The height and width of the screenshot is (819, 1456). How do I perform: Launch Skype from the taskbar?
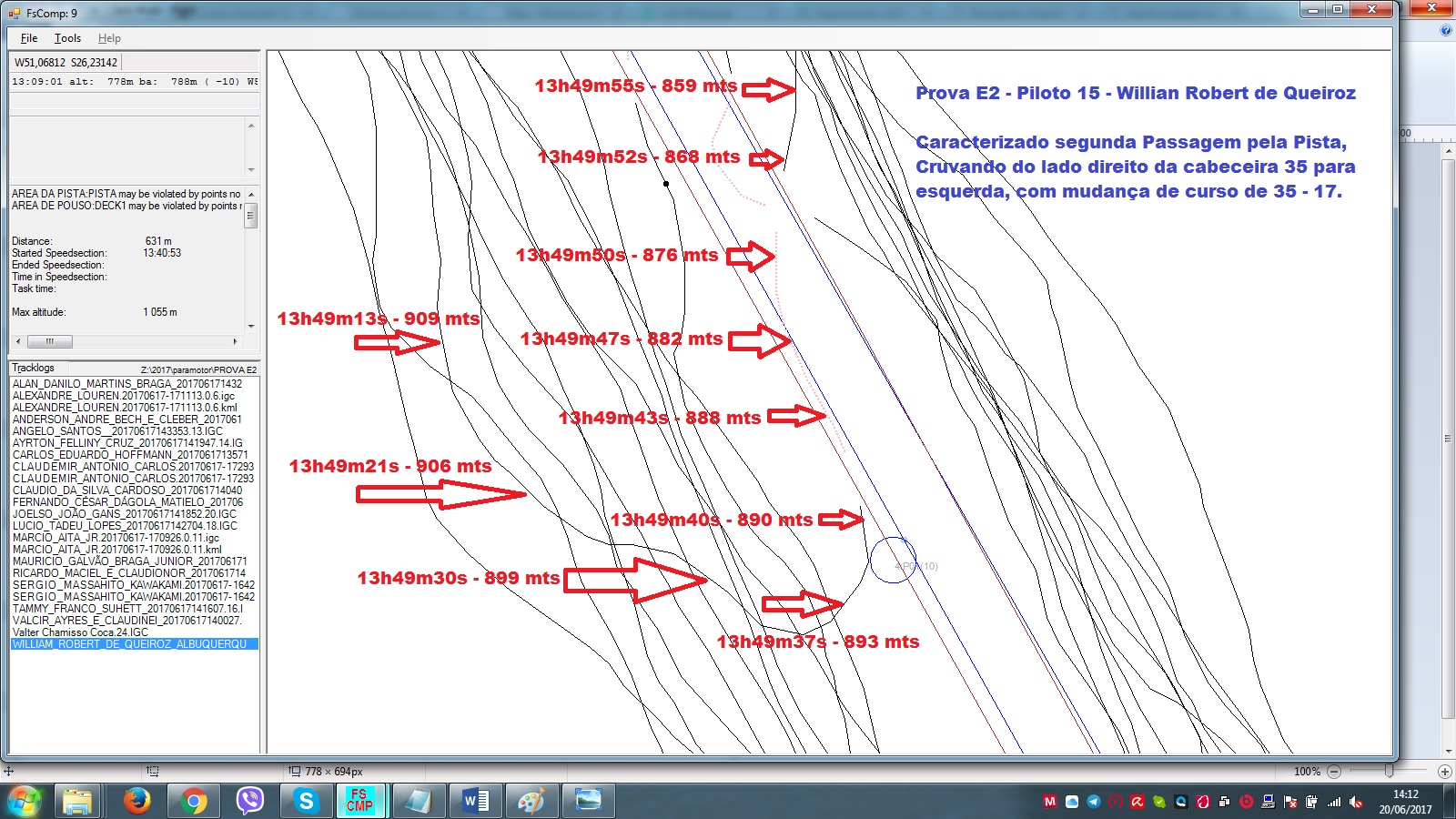point(306,801)
